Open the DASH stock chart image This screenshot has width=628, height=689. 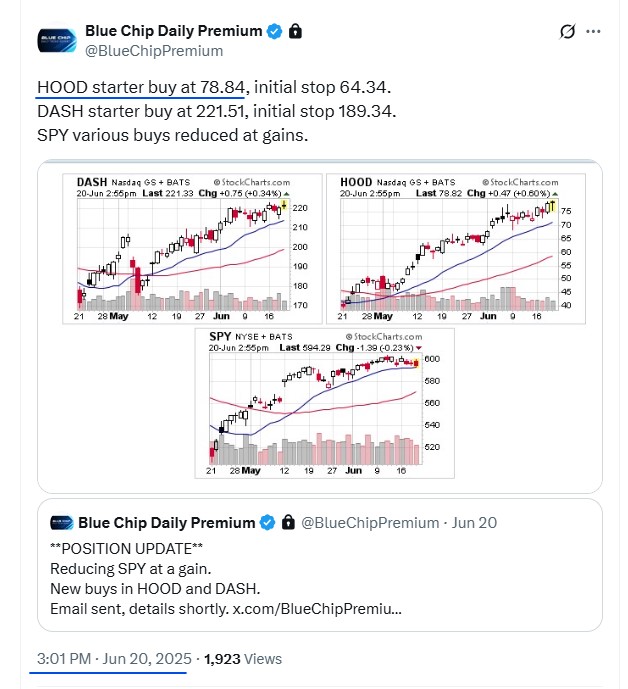point(192,249)
